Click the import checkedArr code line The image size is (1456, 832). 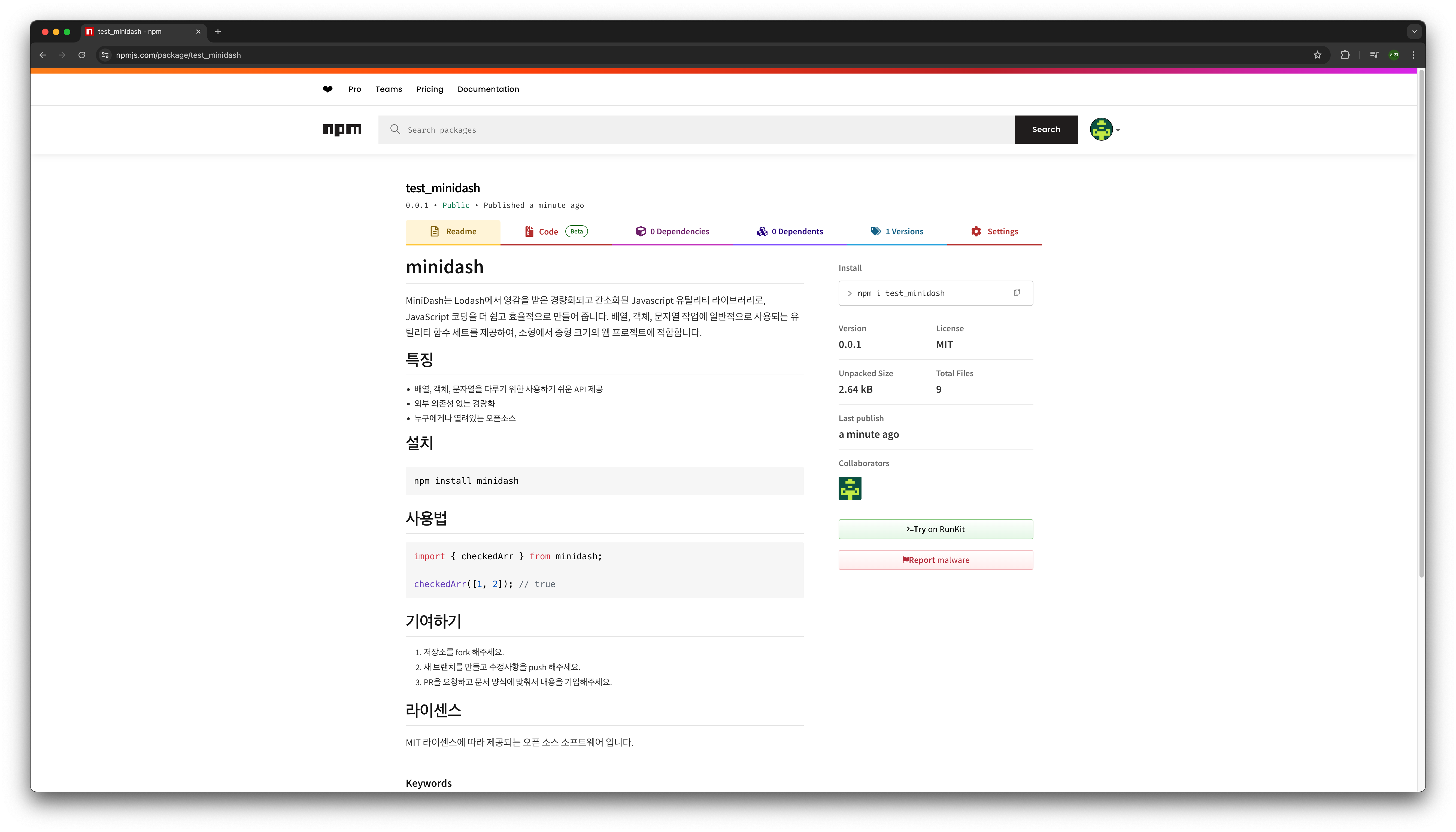pyautogui.click(x=508, y=557)
